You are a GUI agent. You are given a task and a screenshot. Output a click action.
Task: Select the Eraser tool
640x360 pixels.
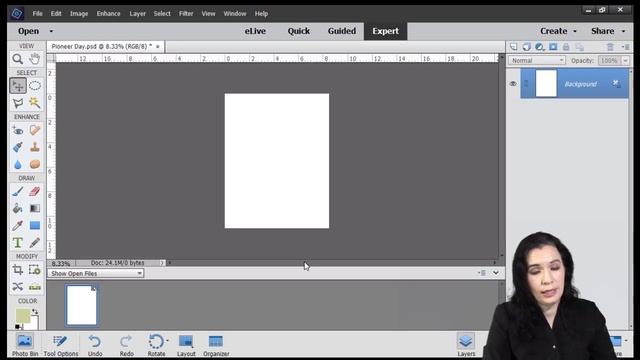click(x=35, y=191)
